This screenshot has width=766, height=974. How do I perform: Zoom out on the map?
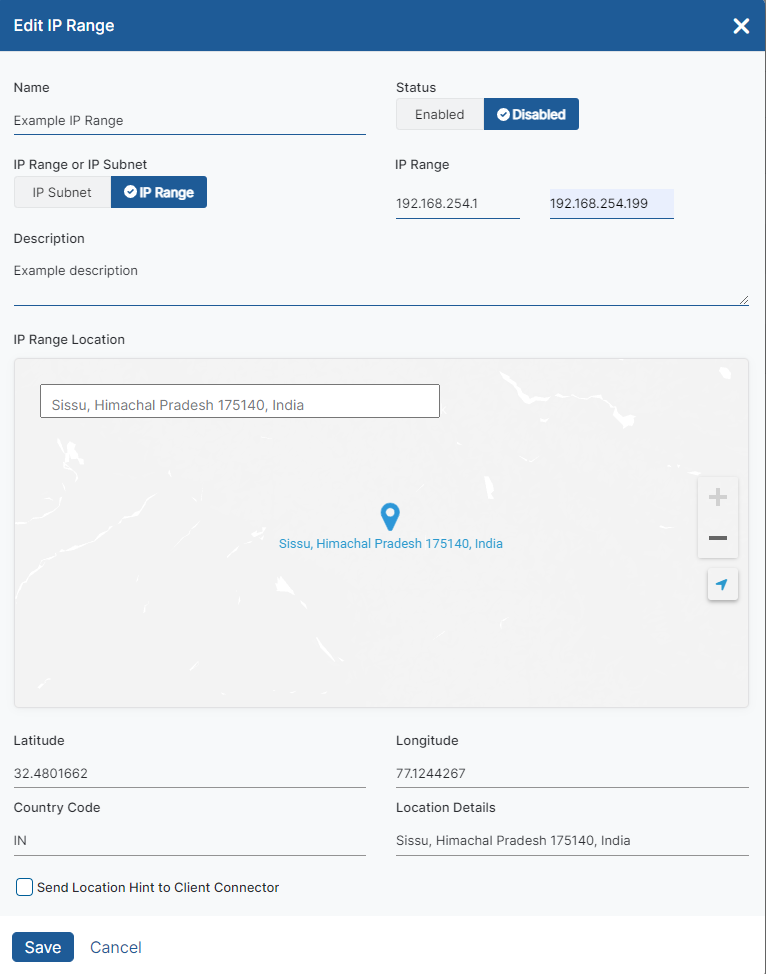click(717, 538)
